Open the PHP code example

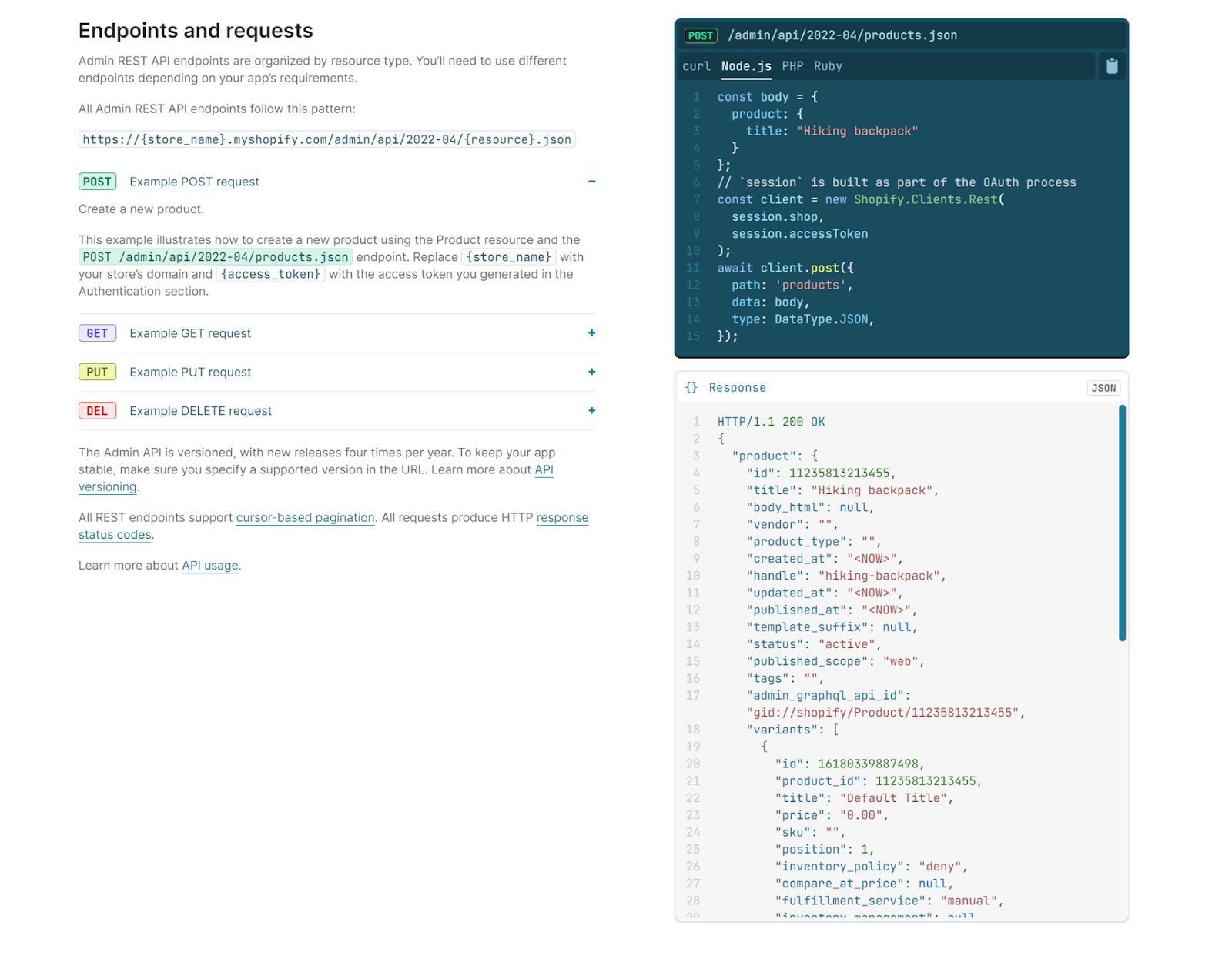click(x=792, y=66)
